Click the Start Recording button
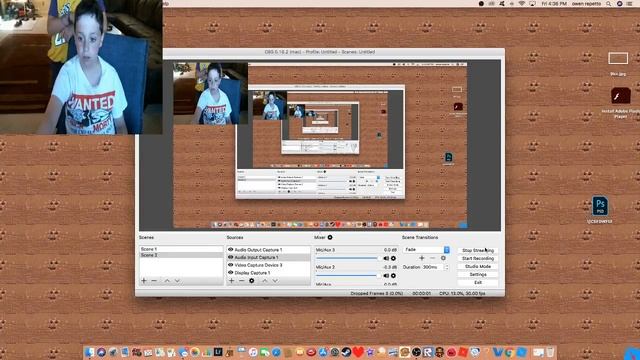The image size is (640, 360). [x=478, y=258]
